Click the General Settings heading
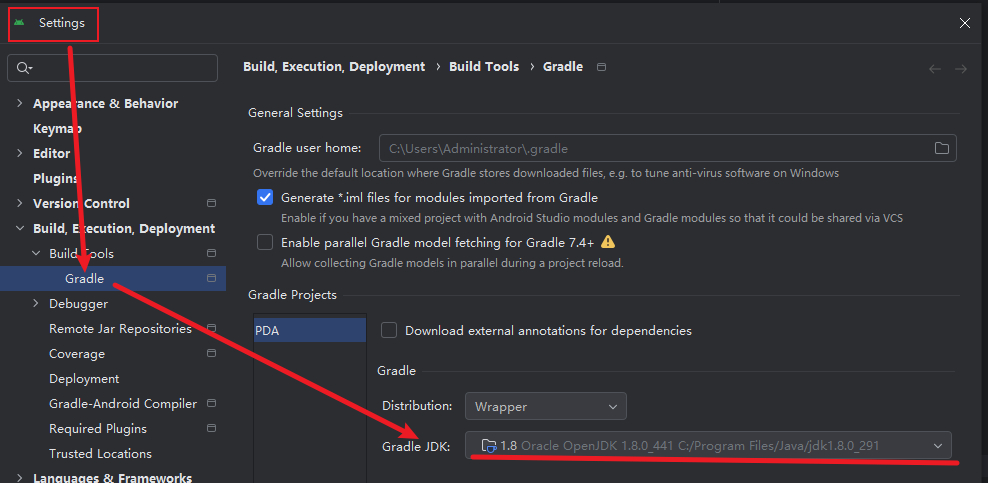The height and width of the screenshot is (483, 988). 296,113
